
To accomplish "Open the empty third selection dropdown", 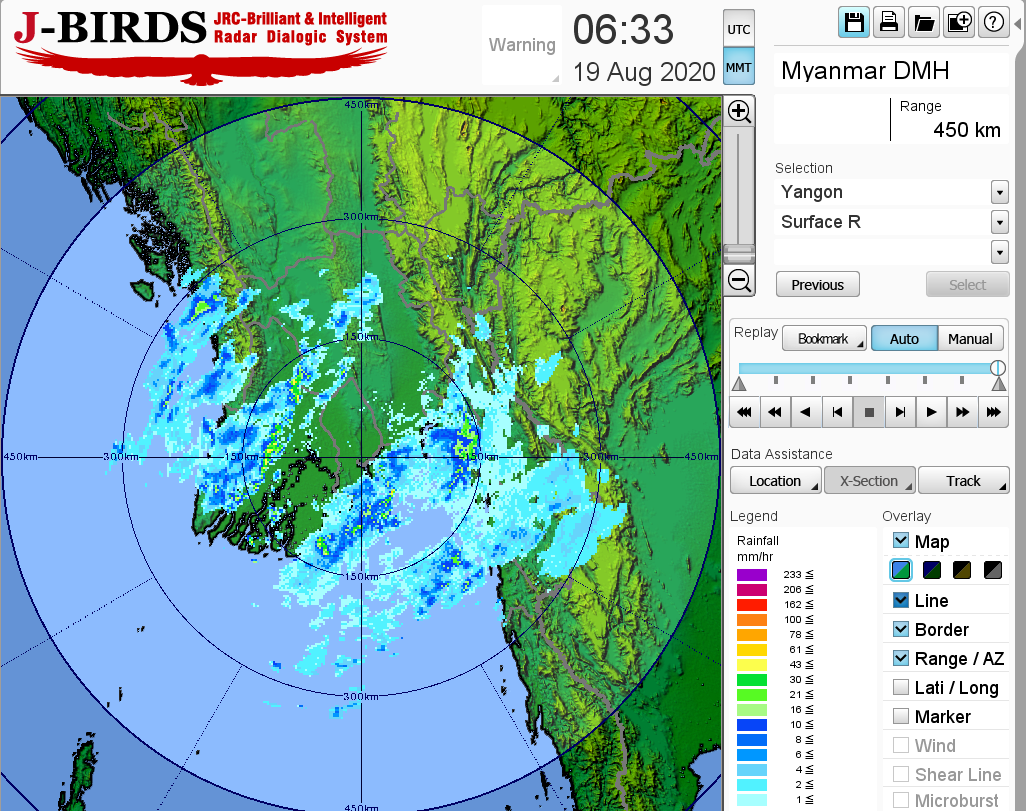I will [x=999, y=252].
